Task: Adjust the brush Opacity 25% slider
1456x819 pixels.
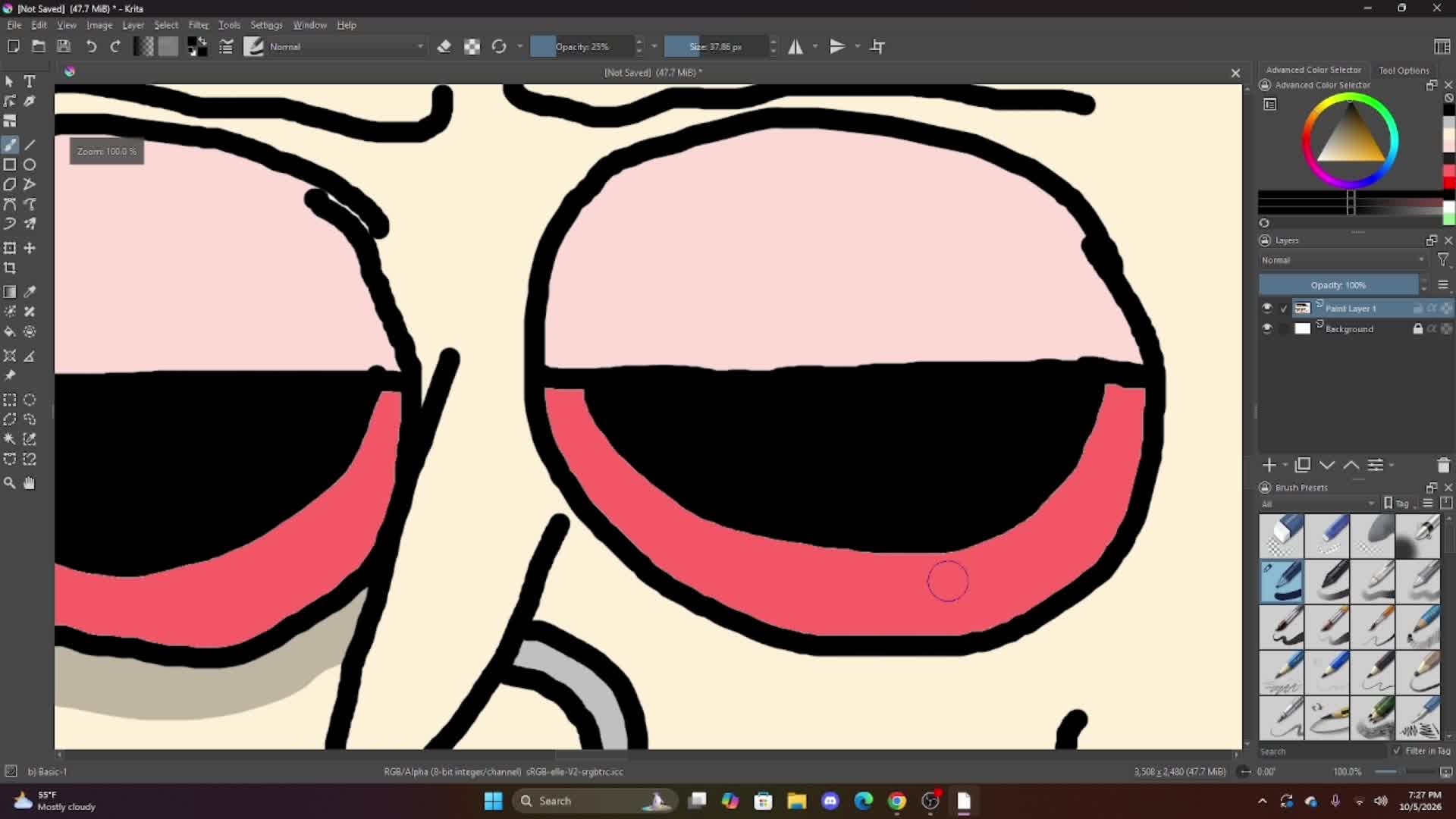Action: tap(582, 46)
